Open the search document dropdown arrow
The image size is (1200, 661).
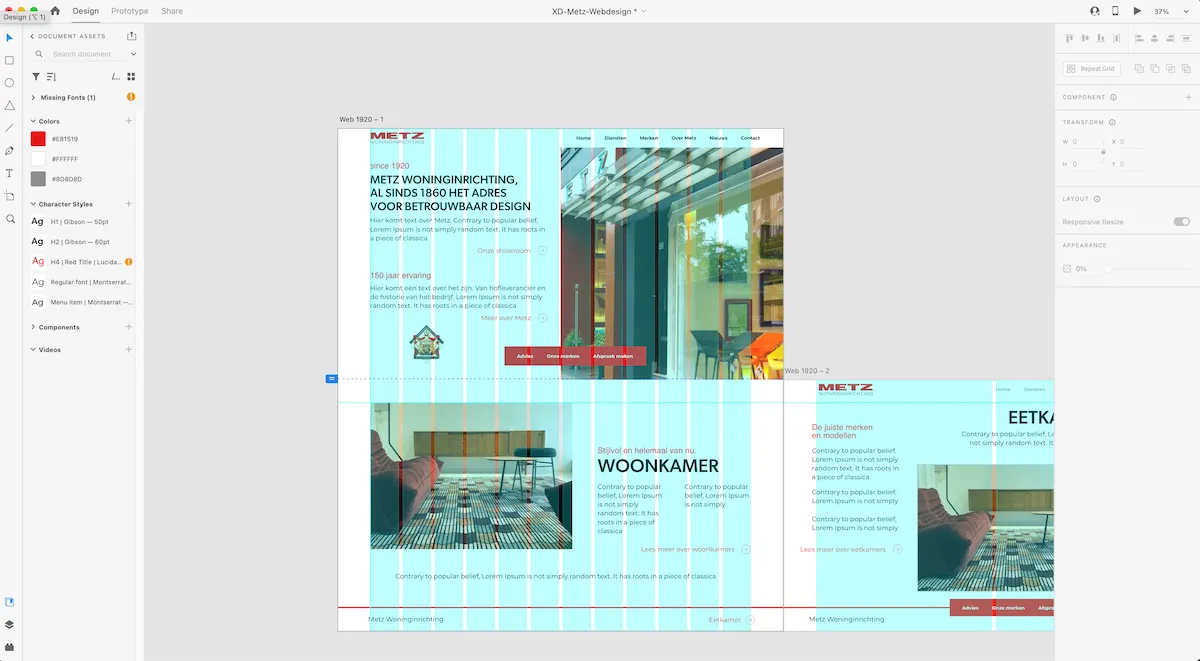[133, 54]
